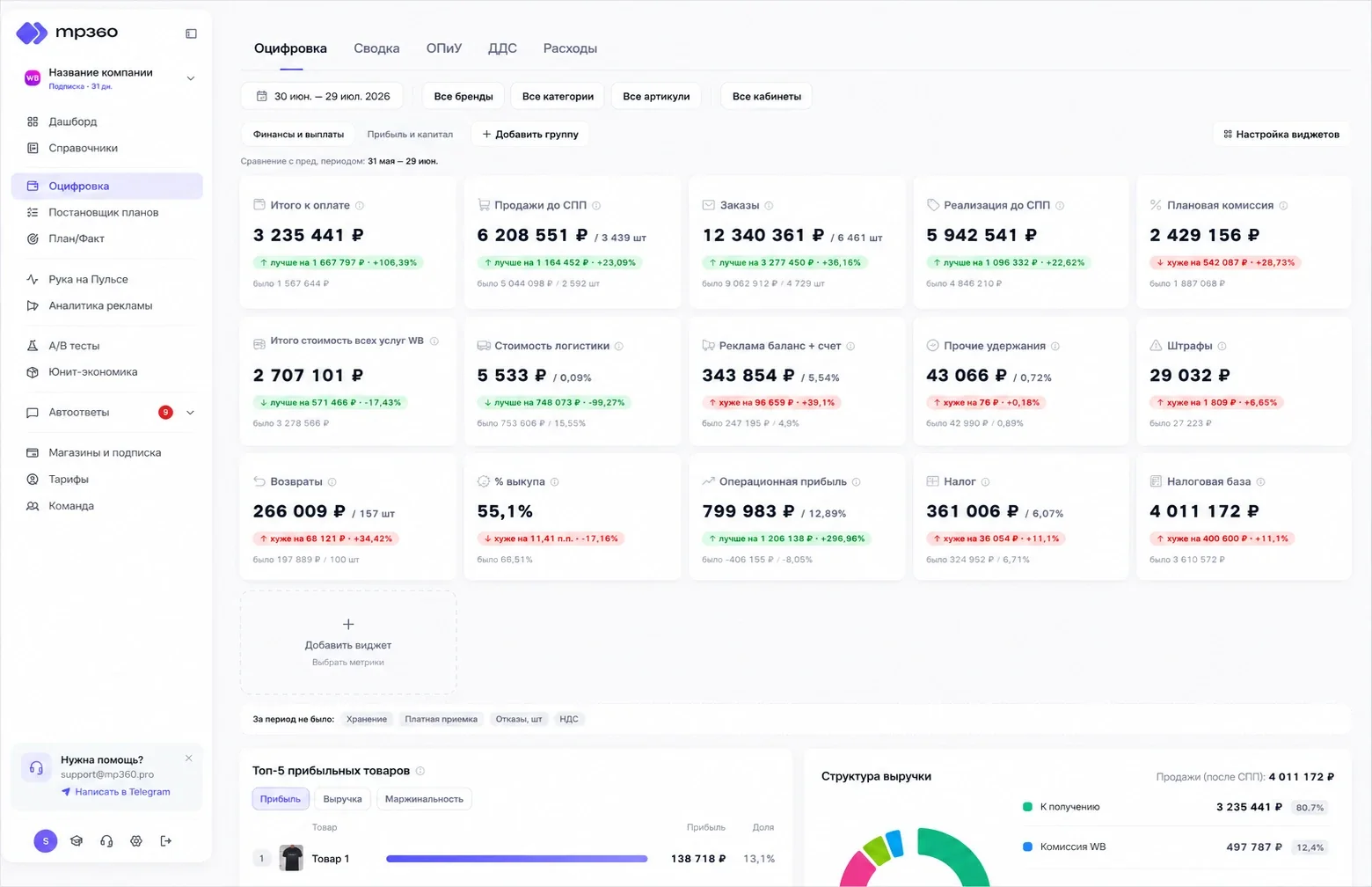Click info icon beside Операционная прибыль

click(x=857, y=482)
